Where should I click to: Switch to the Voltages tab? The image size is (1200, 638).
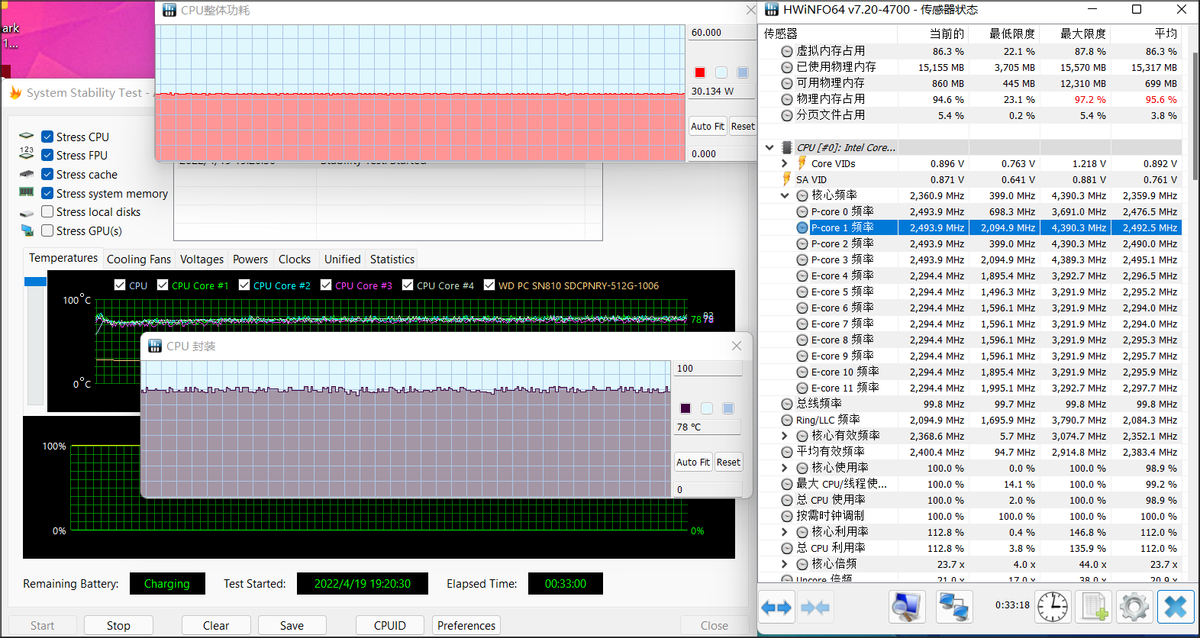click(x=202, y=259)
